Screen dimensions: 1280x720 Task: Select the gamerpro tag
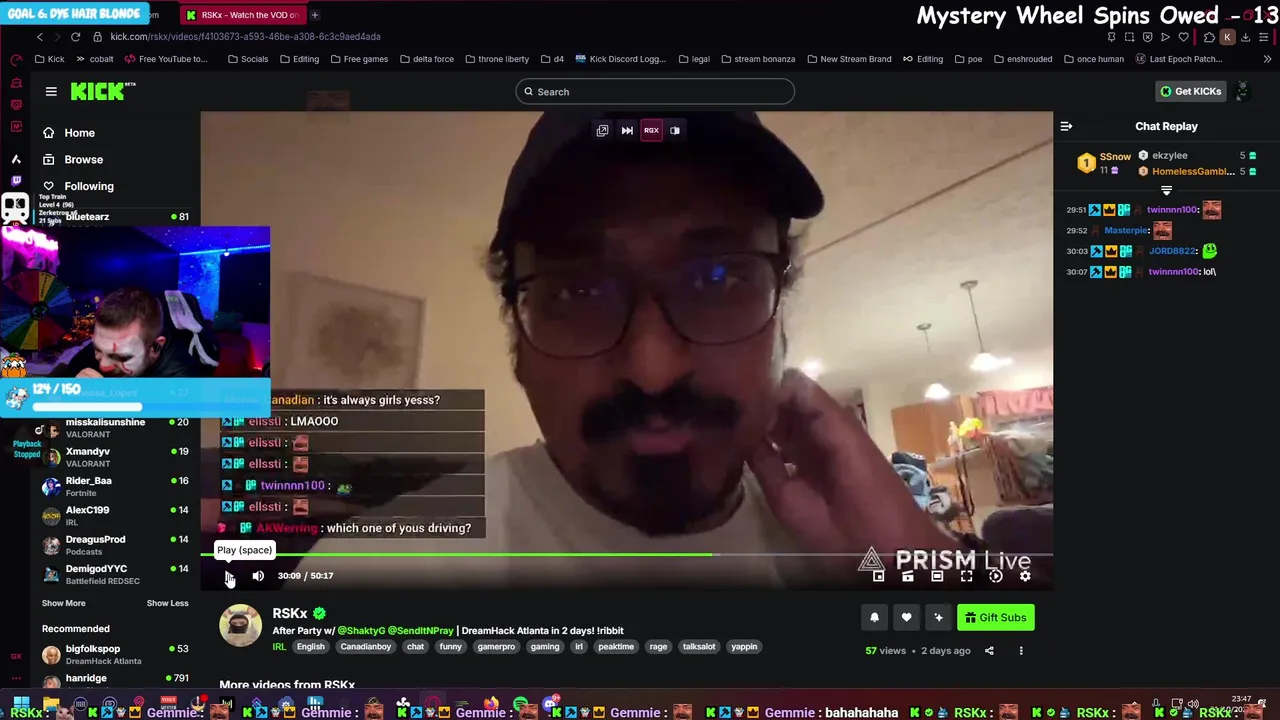click(496, 647)
